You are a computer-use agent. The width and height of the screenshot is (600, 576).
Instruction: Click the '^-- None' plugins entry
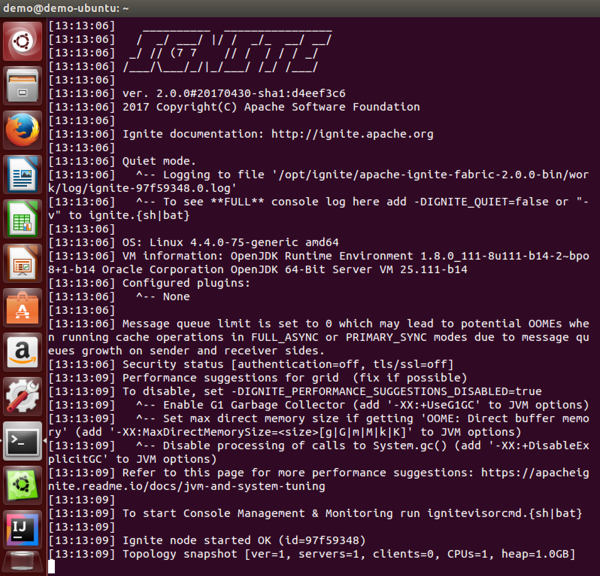[x=163, y=297]
